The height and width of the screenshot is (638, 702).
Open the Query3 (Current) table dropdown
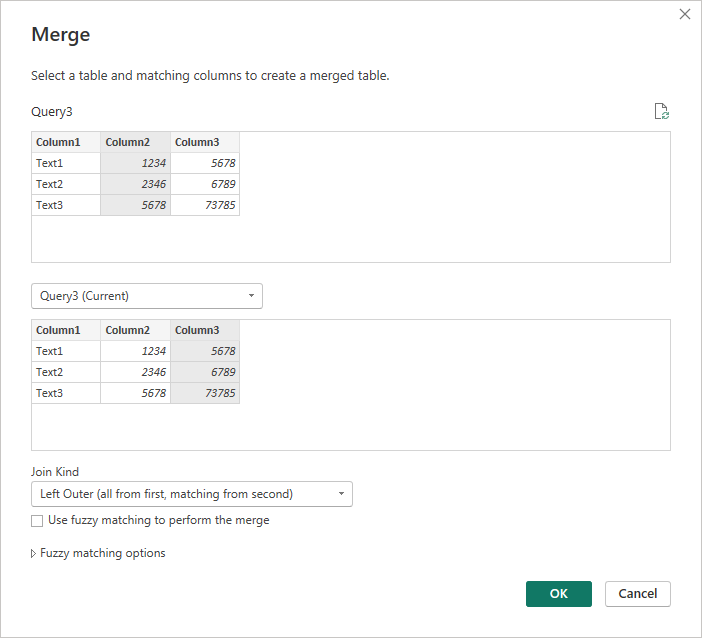pos(147,296)
